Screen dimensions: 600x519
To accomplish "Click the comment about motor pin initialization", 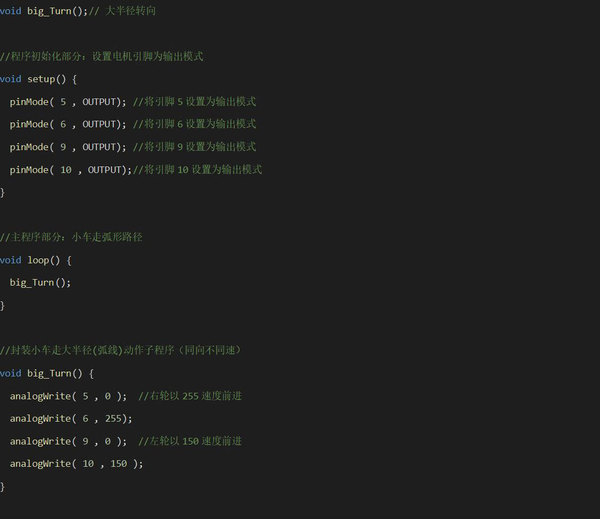I will click(x=116, y=56).
